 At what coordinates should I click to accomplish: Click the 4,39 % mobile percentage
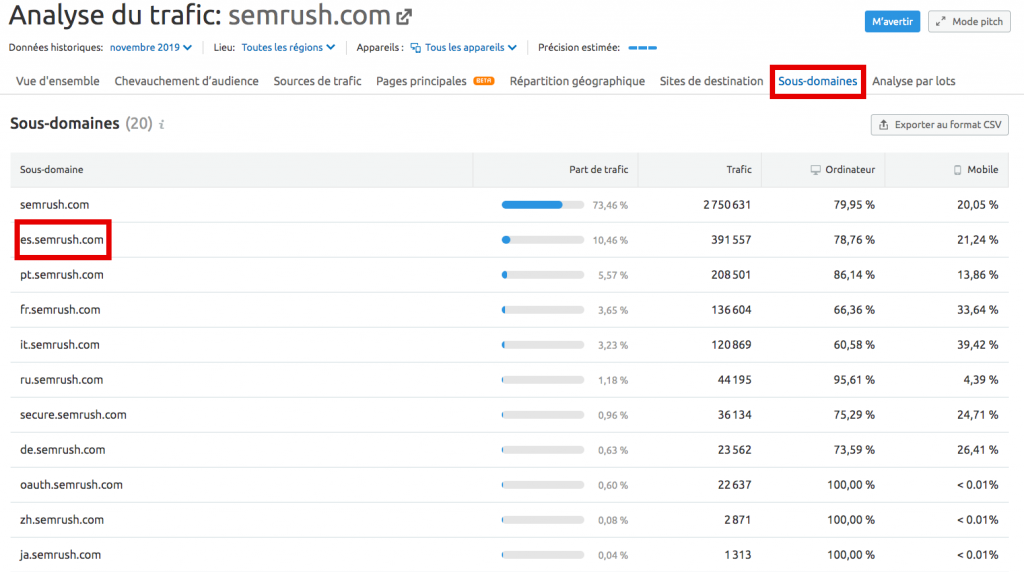click(x=981, y=380)
